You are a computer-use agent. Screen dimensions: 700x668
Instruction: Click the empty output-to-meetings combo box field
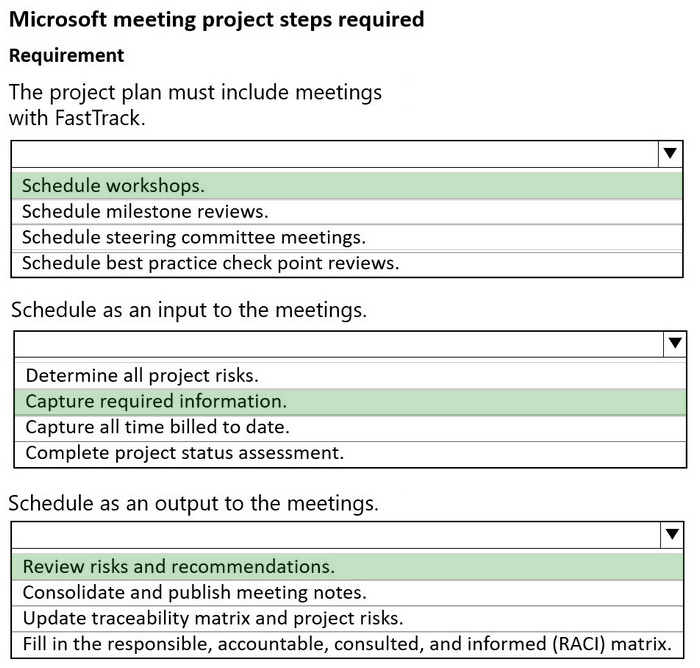(x=336, y=534)
